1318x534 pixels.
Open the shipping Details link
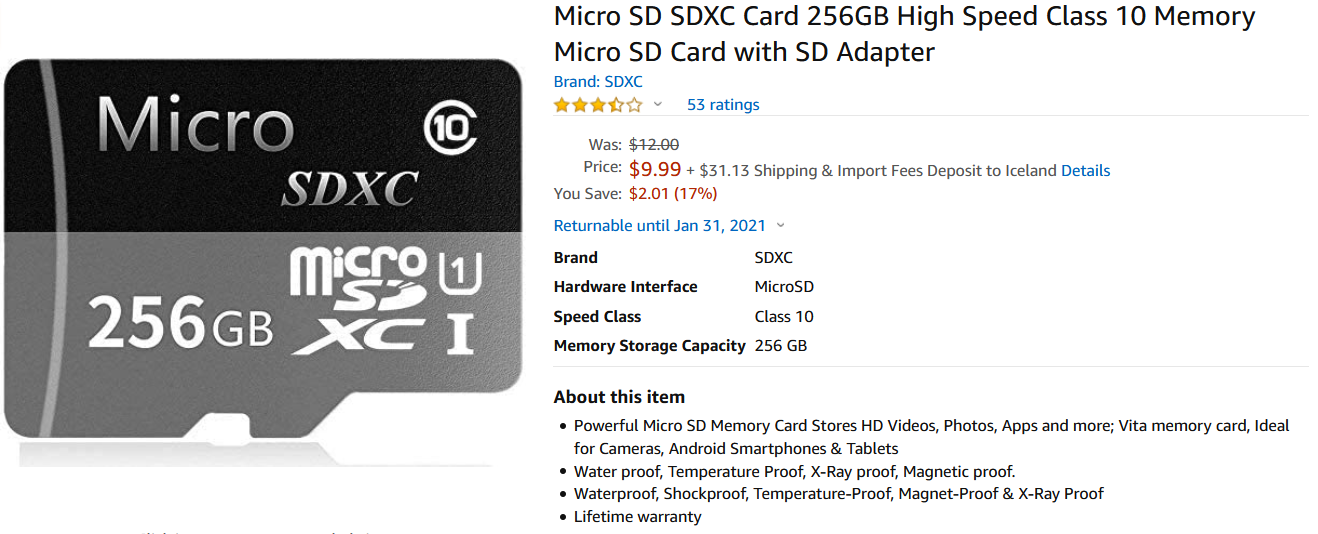[1085, 171]
